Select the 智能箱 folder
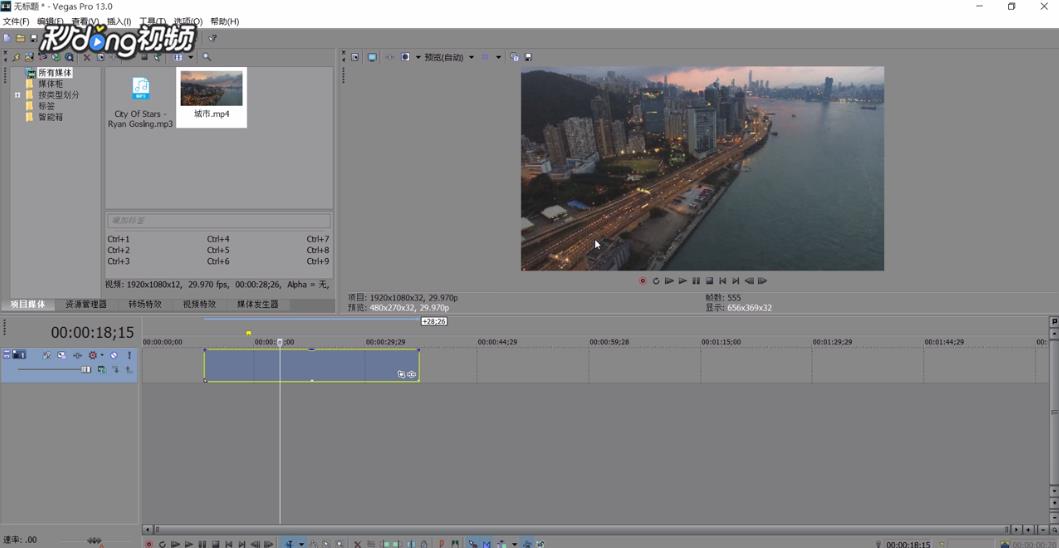The height and width of the screenshot is (548, 1059). coord(51,117)
